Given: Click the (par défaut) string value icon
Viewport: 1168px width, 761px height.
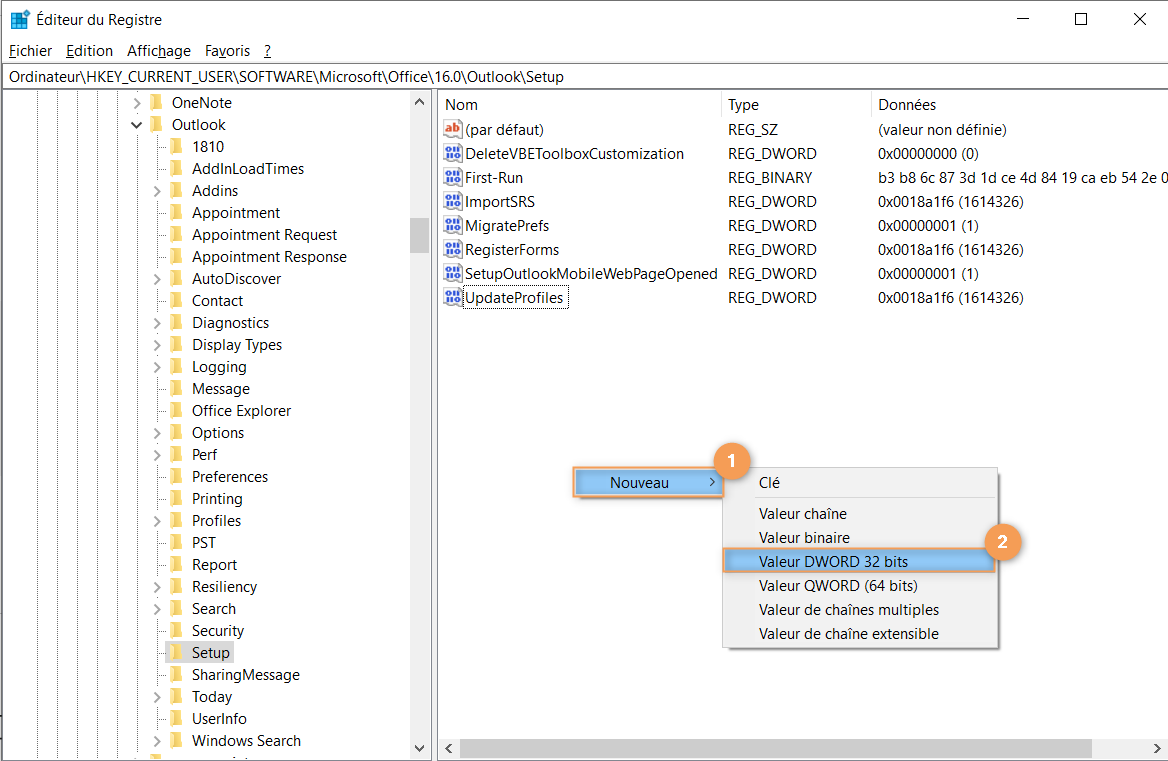Looking at the screenshot, I should pos(452,129).
